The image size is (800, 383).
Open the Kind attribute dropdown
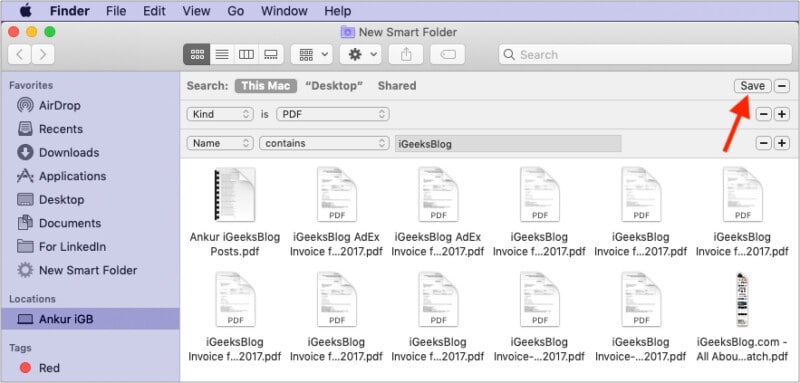pos(220,114)
